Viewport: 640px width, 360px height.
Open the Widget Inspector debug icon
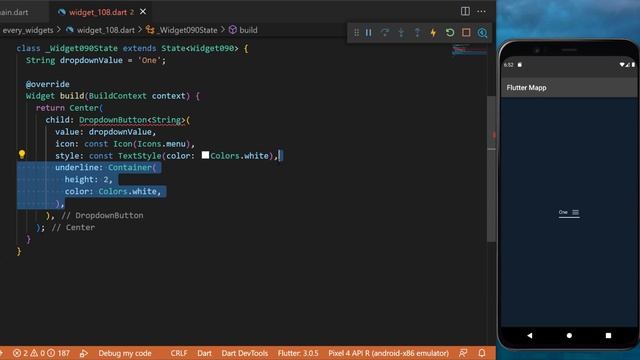click(x=482, y=33)
